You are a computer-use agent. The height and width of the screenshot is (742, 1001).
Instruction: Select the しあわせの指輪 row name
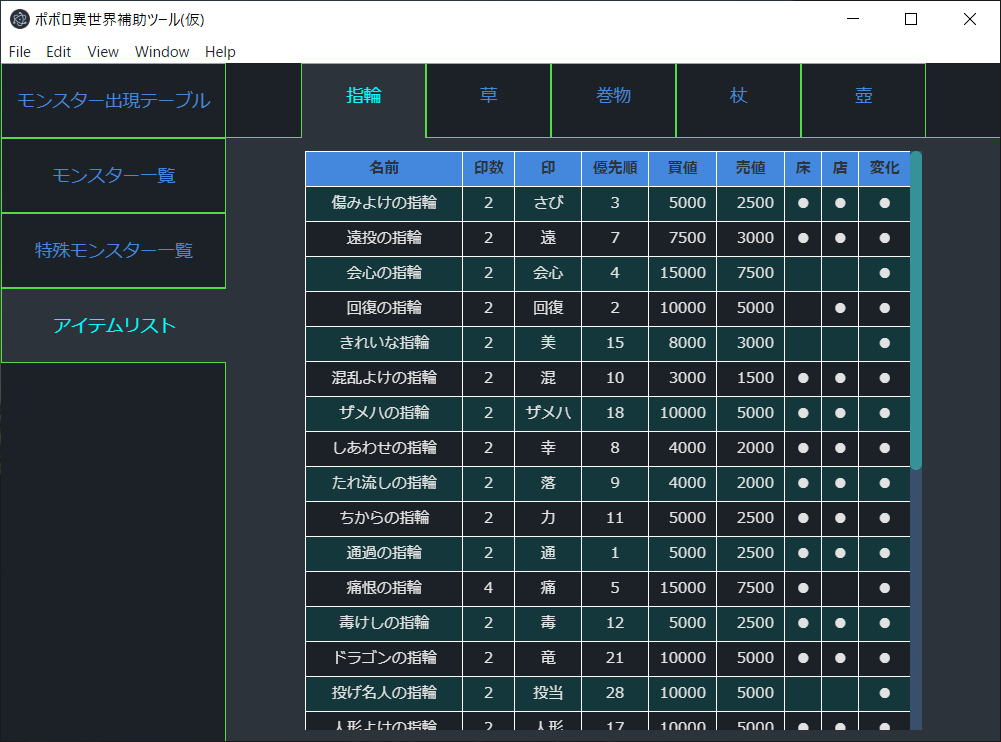click(x=384, y=448)
